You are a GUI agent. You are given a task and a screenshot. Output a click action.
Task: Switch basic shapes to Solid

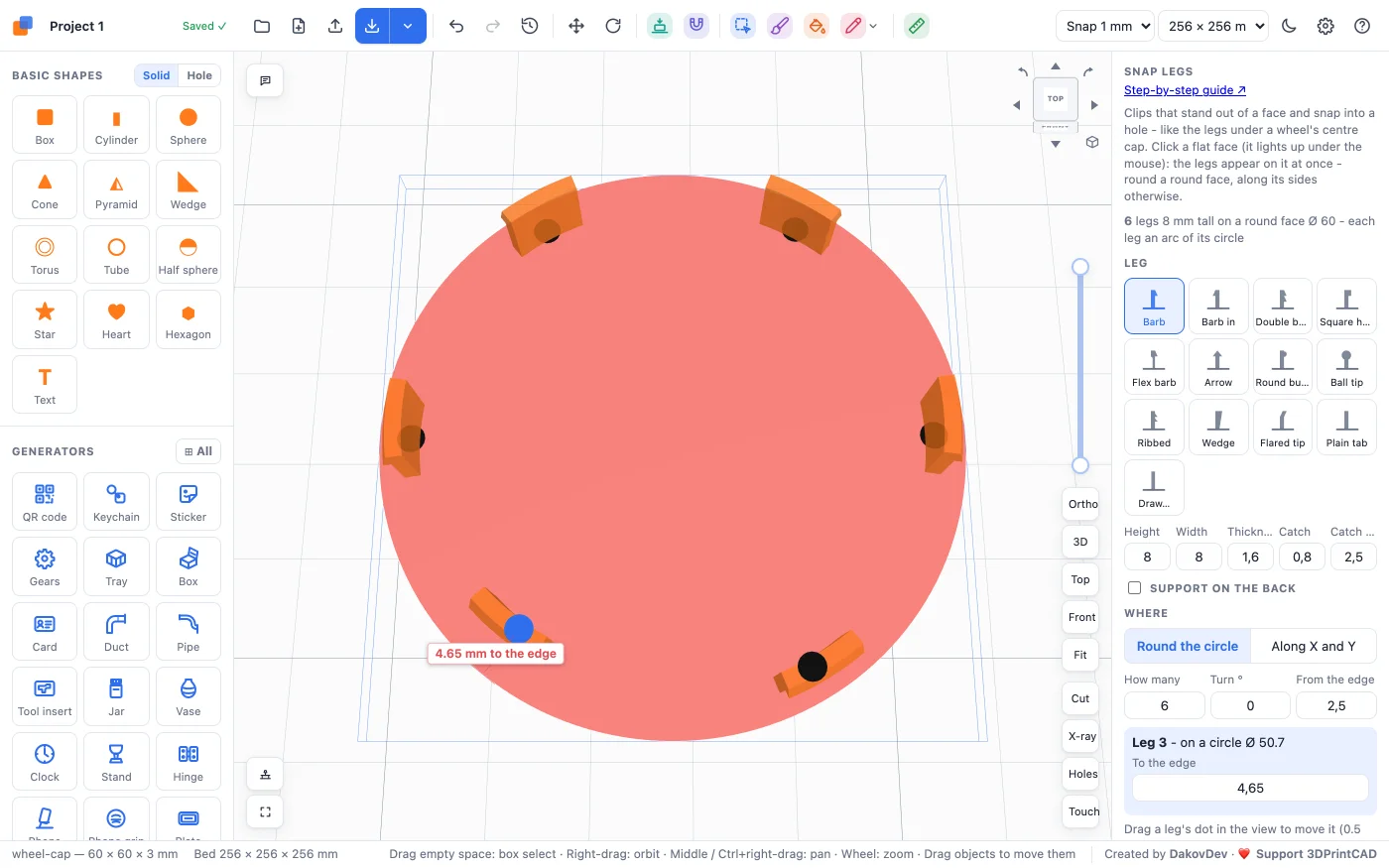(157, 75)
